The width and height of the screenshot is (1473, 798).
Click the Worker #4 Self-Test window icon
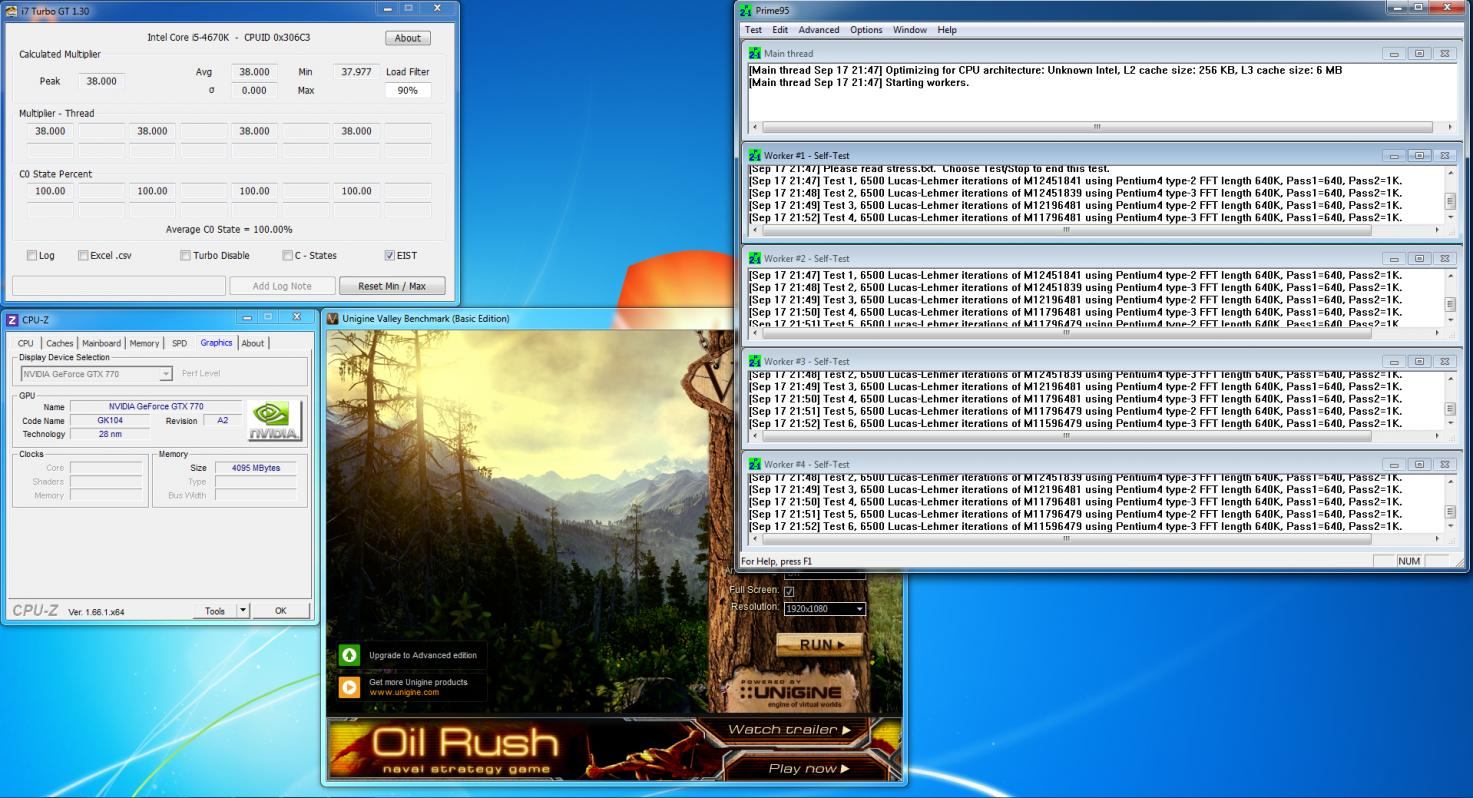click(x=755, y=464)
